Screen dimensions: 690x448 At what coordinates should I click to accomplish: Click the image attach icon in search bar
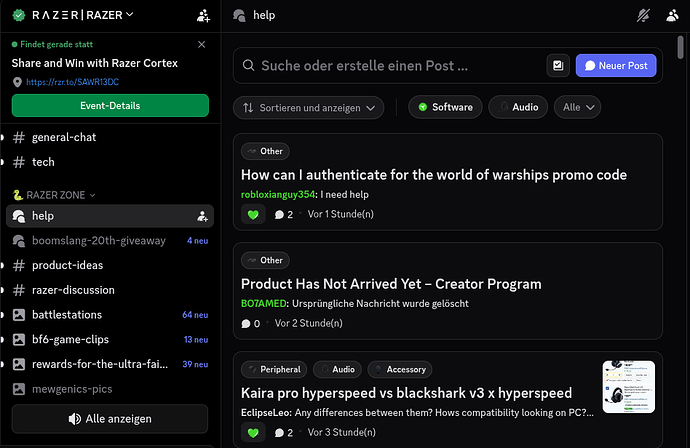tap(558, 66)
